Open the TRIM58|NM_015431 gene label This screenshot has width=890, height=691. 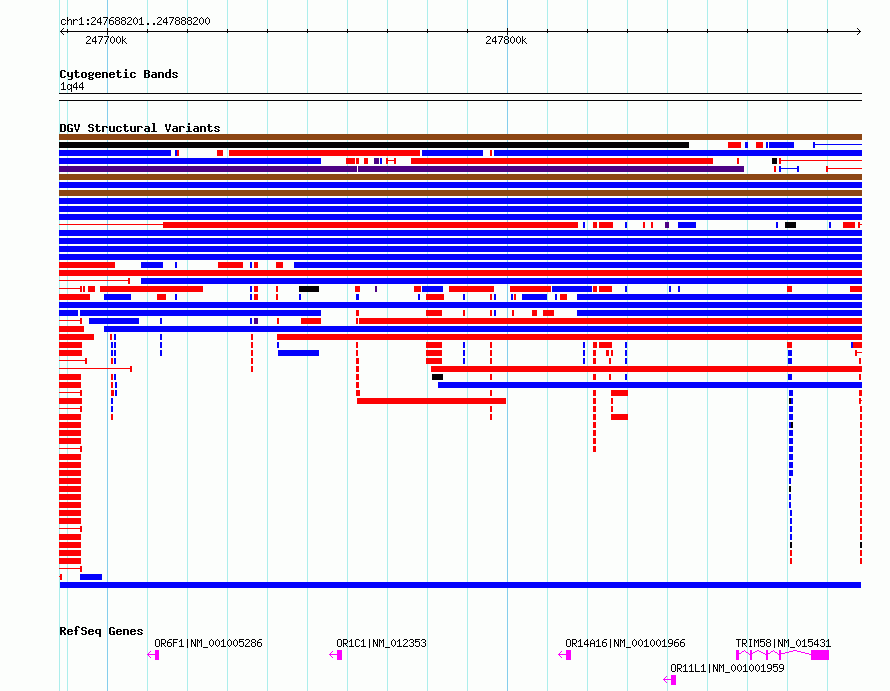pos(783,643)
